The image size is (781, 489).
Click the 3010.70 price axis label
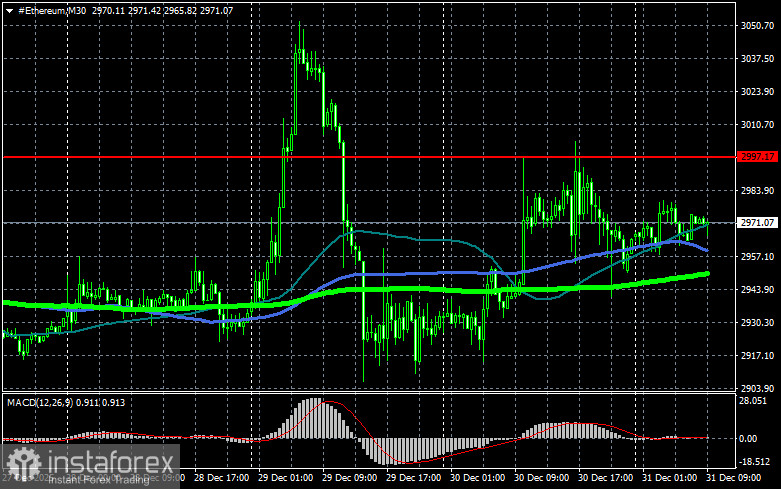point(758,124)
